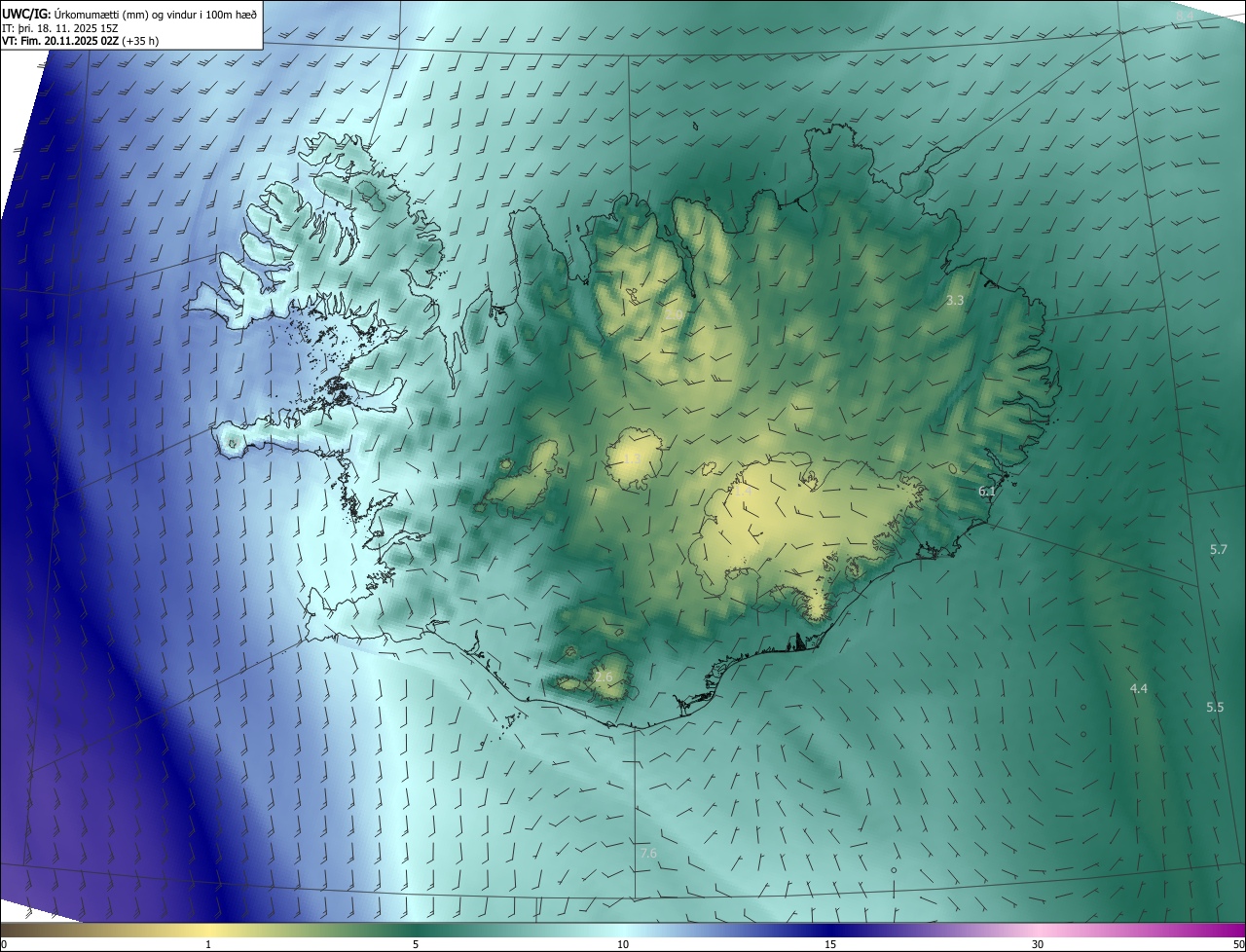Click the color bar label 10
This screenshot has height=952, width=1246.
pyautogui.click(x=623, y=945)
